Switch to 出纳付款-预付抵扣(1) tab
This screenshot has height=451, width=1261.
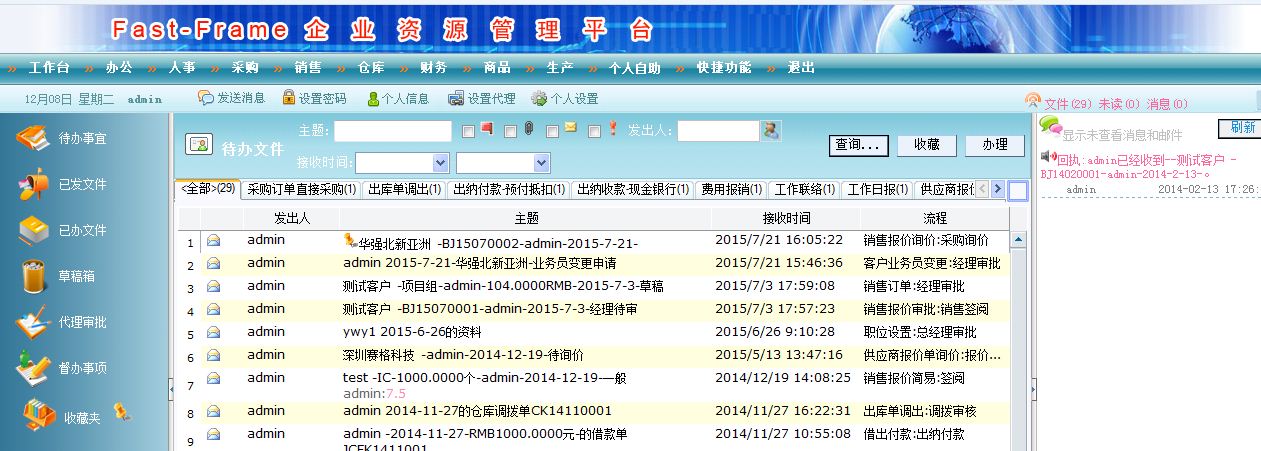pyautogui.click(x=508, y=189)
